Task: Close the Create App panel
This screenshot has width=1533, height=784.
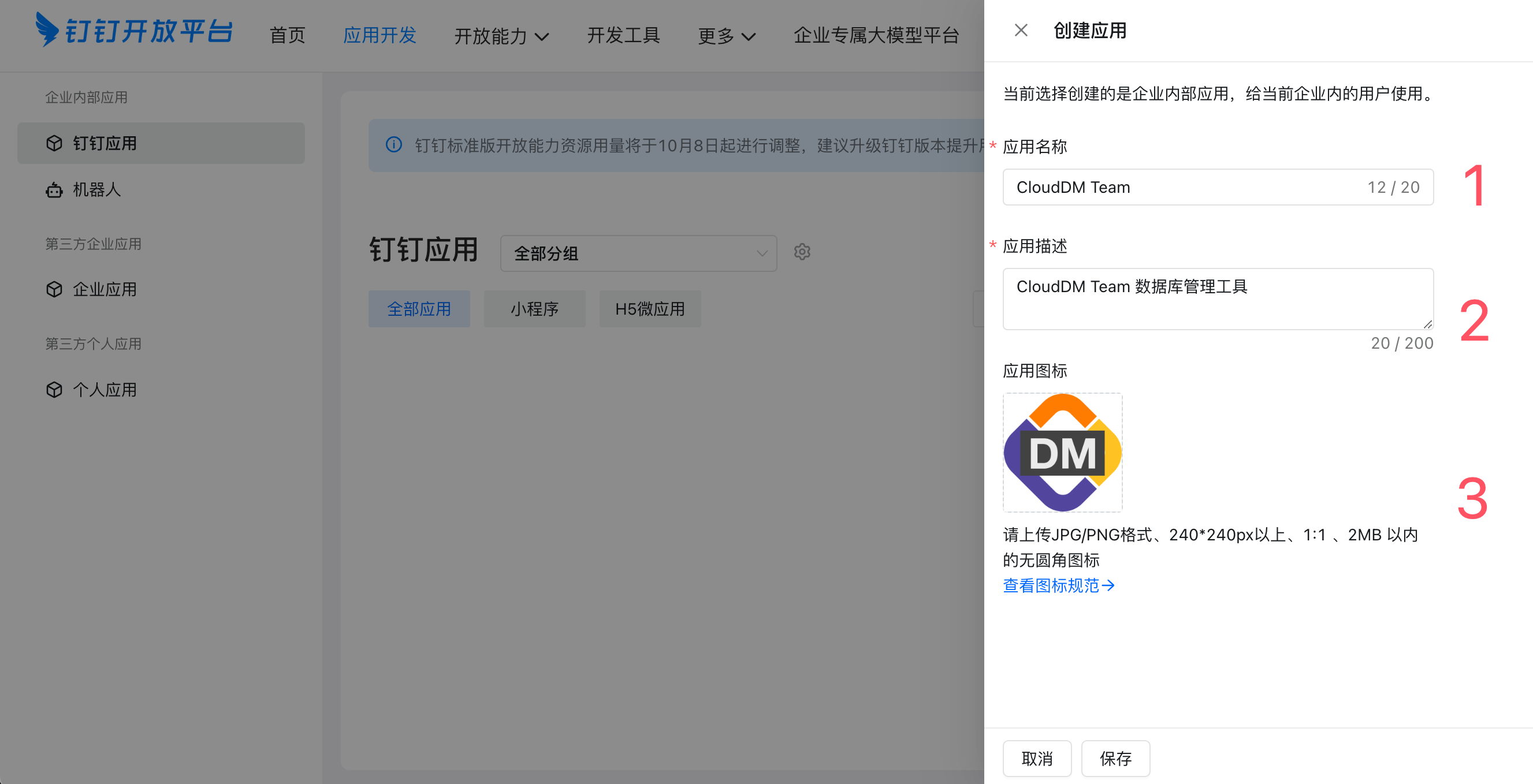Action: pyautogui.click(x=1021, y=31)
